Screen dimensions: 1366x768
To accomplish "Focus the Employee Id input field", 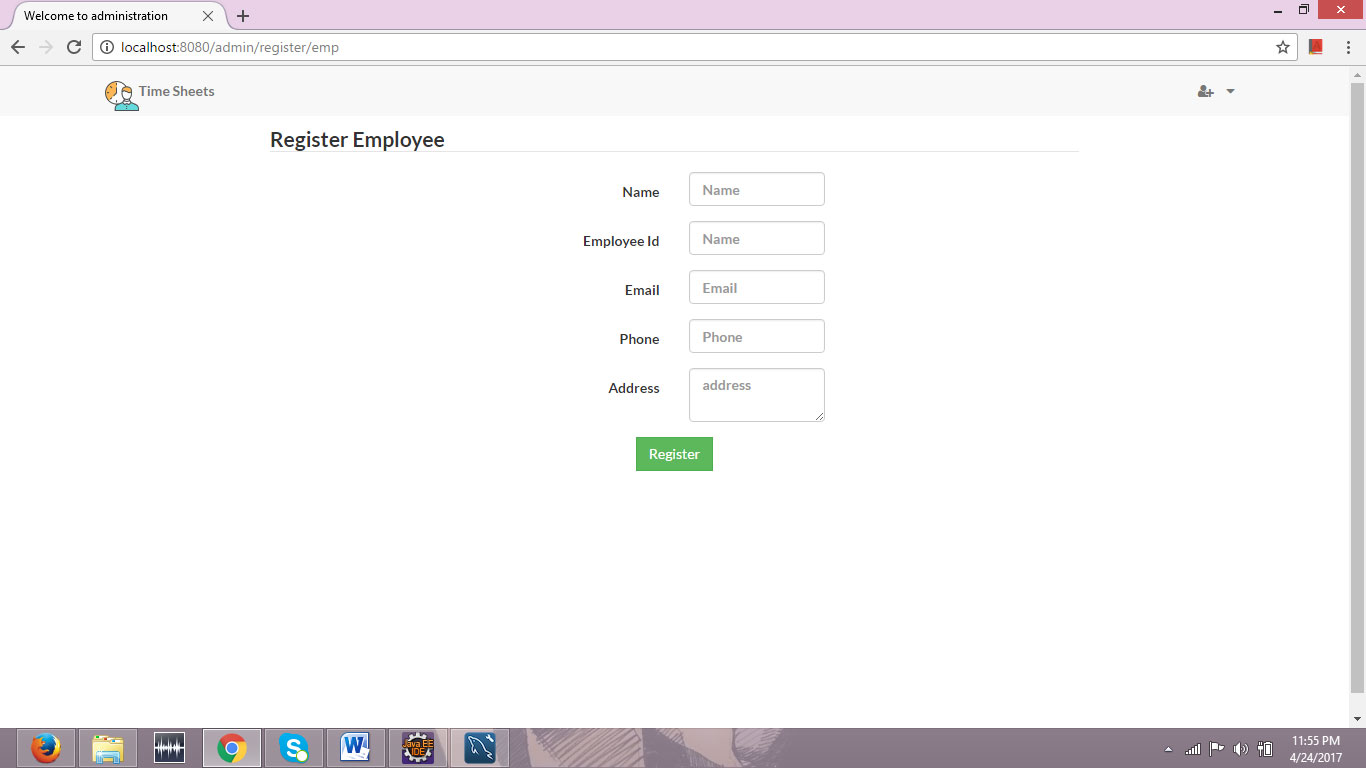I will pyautogui.click(x=757, y=238).
